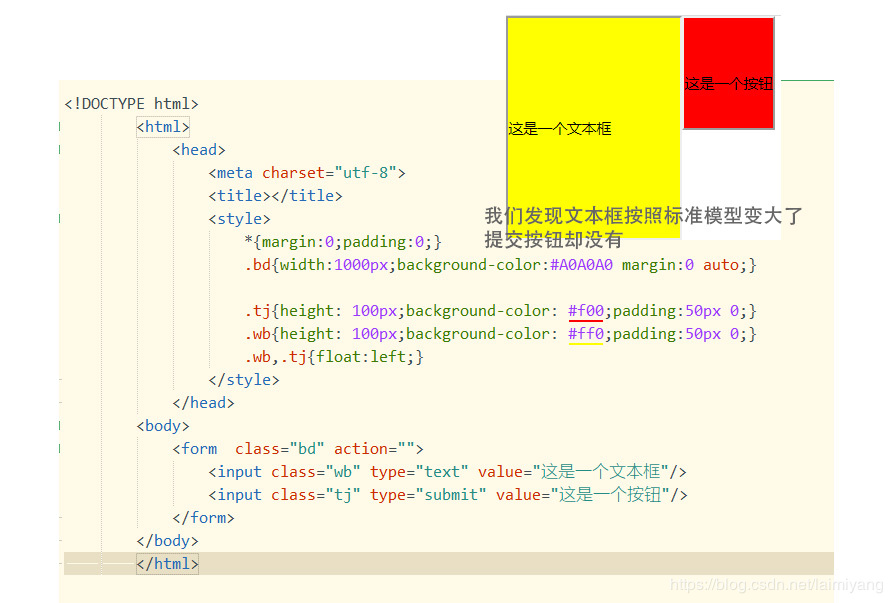This screenshot has height=603, width=893.
Task: Click the #f00 color value
Action: pos(585,311)
